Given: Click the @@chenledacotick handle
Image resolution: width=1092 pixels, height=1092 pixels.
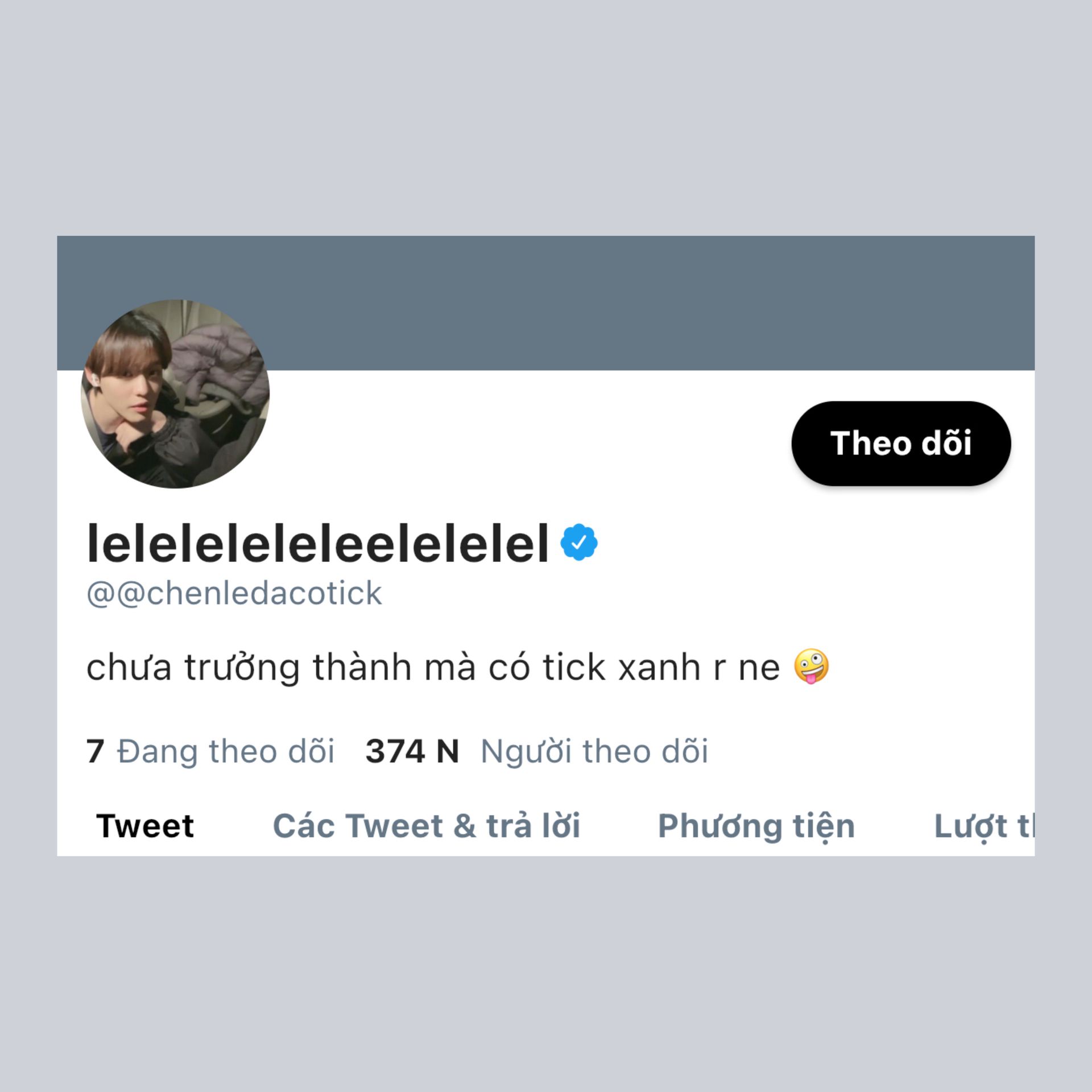Looking at the screenshot, I should point(234,593).
